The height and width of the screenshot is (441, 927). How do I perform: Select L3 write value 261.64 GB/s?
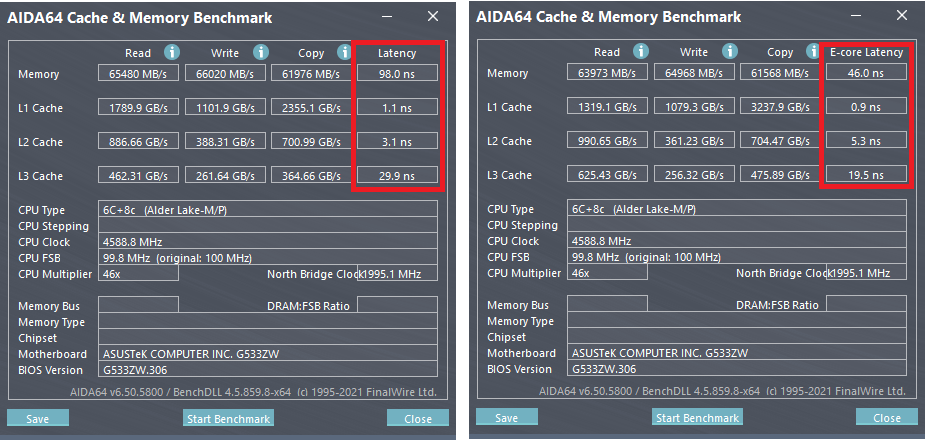[x=225, y=175]
